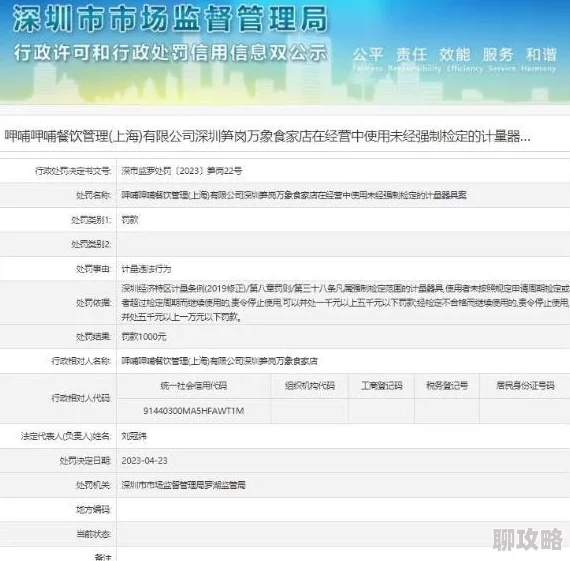Select the 处罚名称 value ending in 计量器具案
570x561 pixels.
tap(294, 195)
